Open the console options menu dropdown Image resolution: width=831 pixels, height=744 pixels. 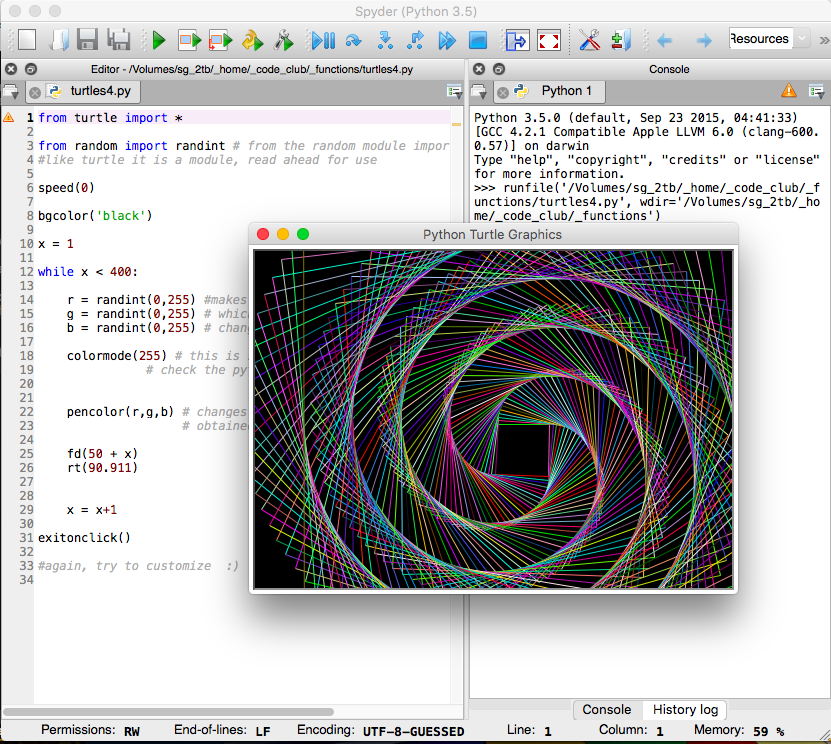click(817, 91)
